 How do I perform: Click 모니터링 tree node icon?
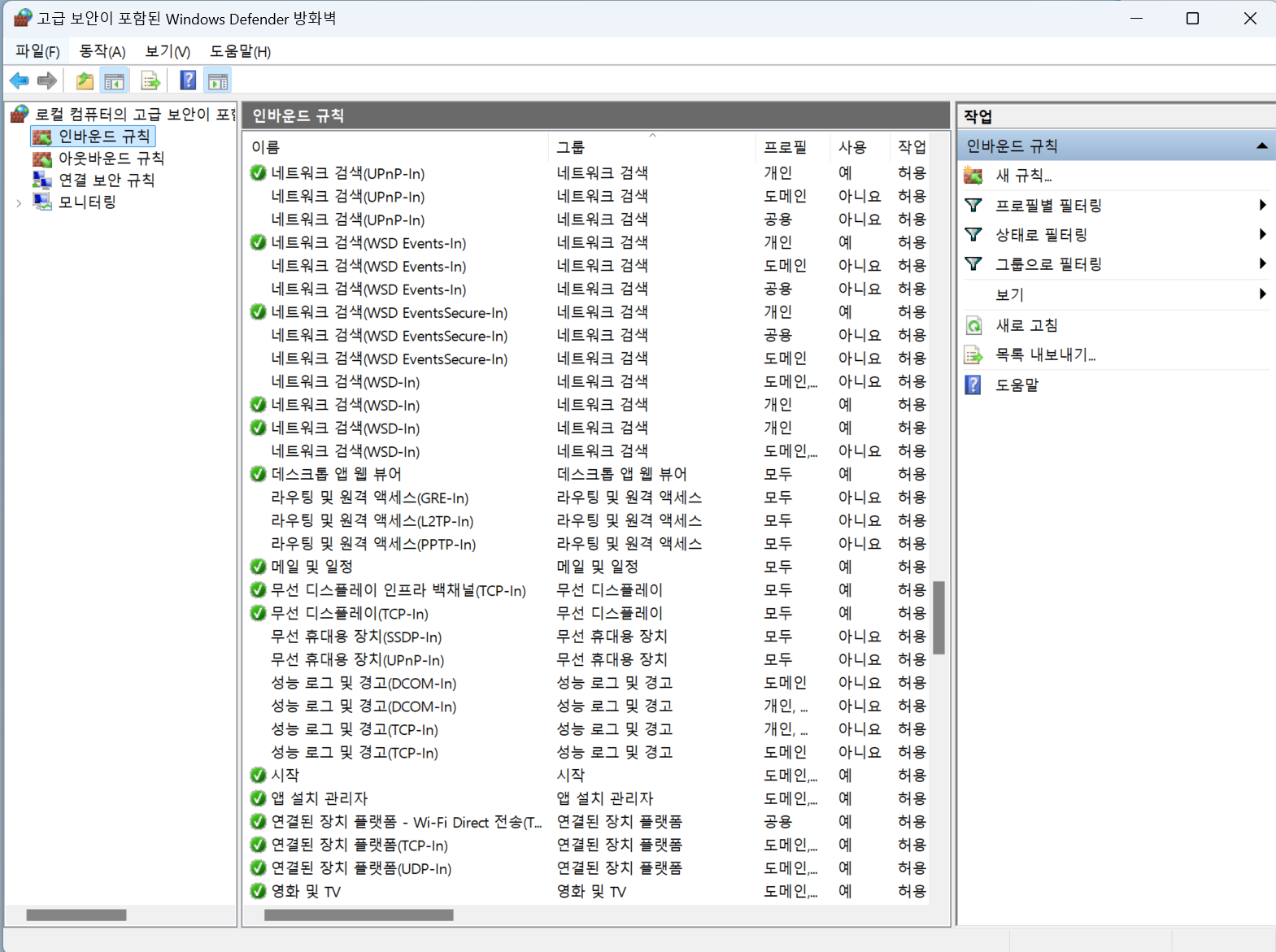coord(42,202)
